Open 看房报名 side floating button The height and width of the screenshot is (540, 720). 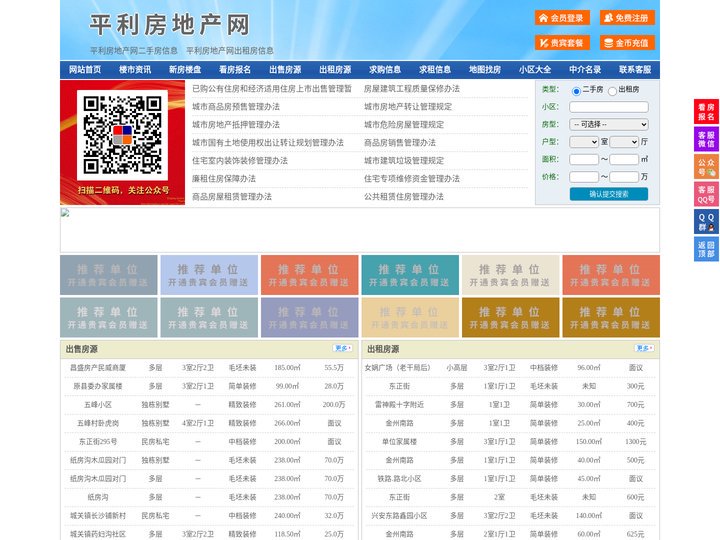pyautogui.click(x=706, y=112)
